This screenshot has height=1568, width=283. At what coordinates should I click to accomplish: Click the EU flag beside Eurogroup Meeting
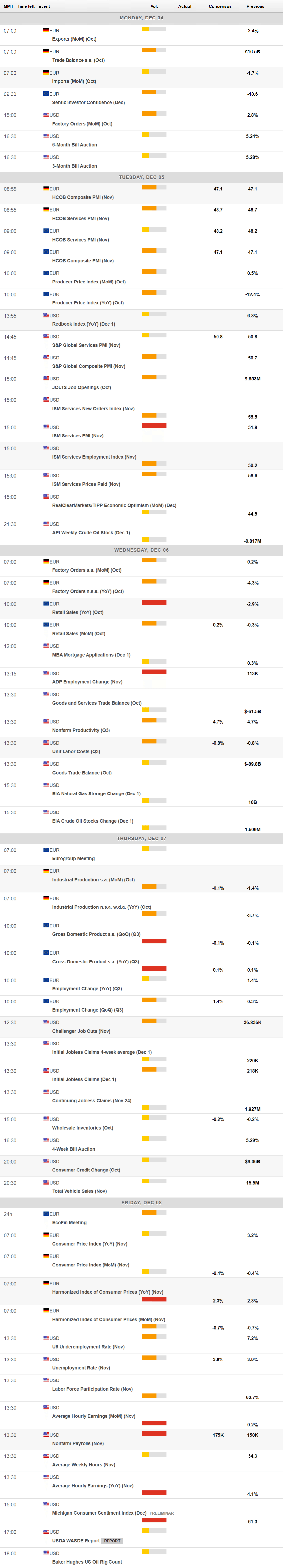click(46, 850)
